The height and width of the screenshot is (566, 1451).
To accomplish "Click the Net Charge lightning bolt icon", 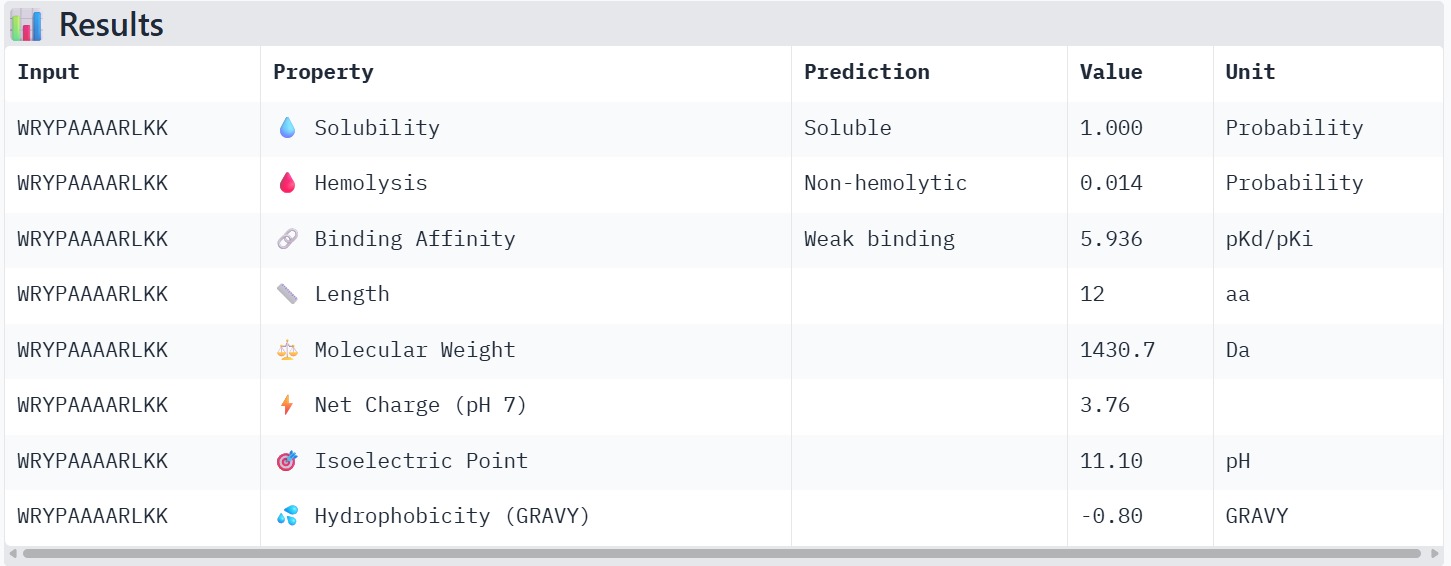I will point(287,405).
